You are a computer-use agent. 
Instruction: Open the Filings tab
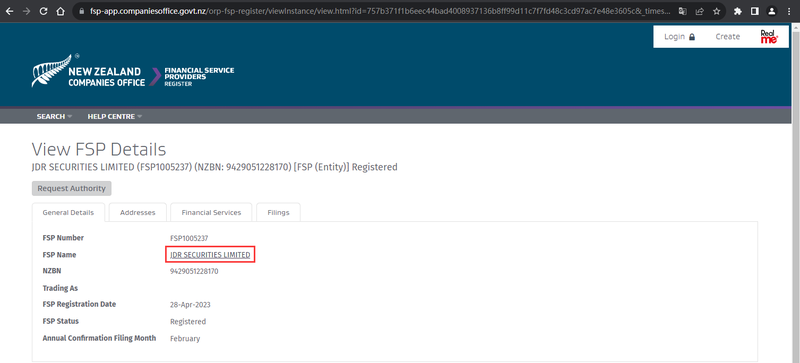coord(278,212)
